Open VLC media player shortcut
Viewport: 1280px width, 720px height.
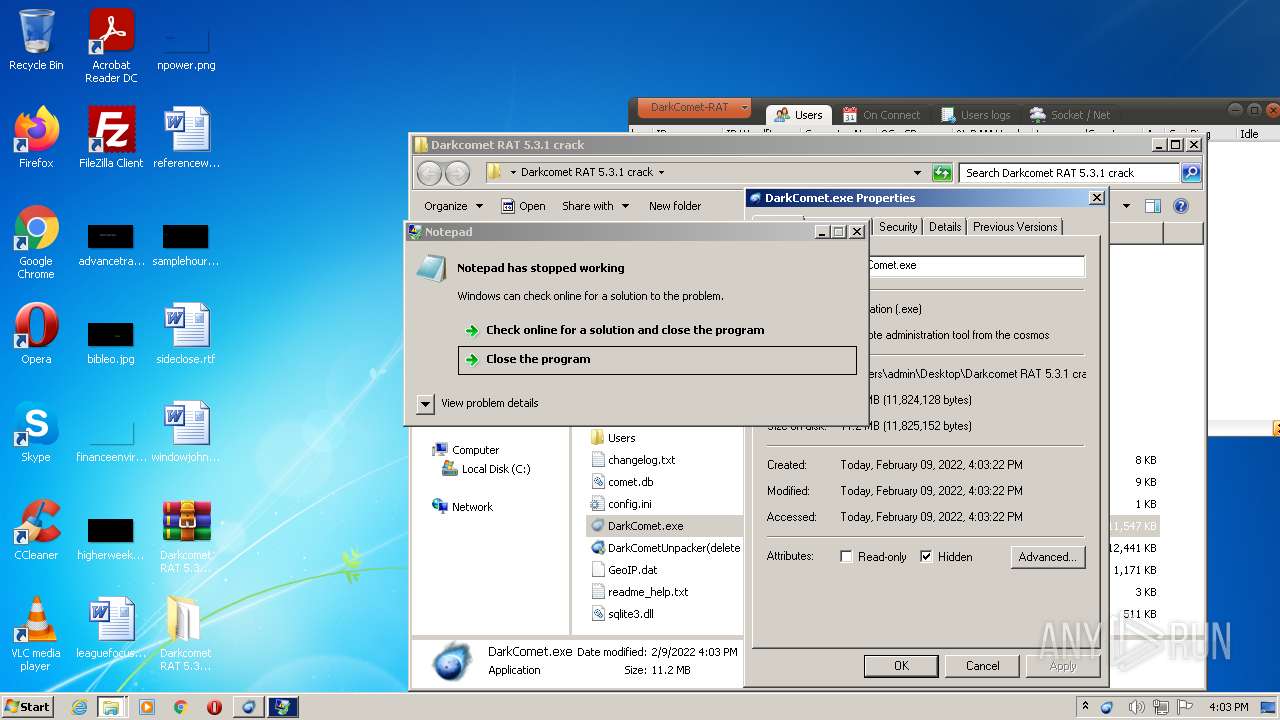(36, 634)
